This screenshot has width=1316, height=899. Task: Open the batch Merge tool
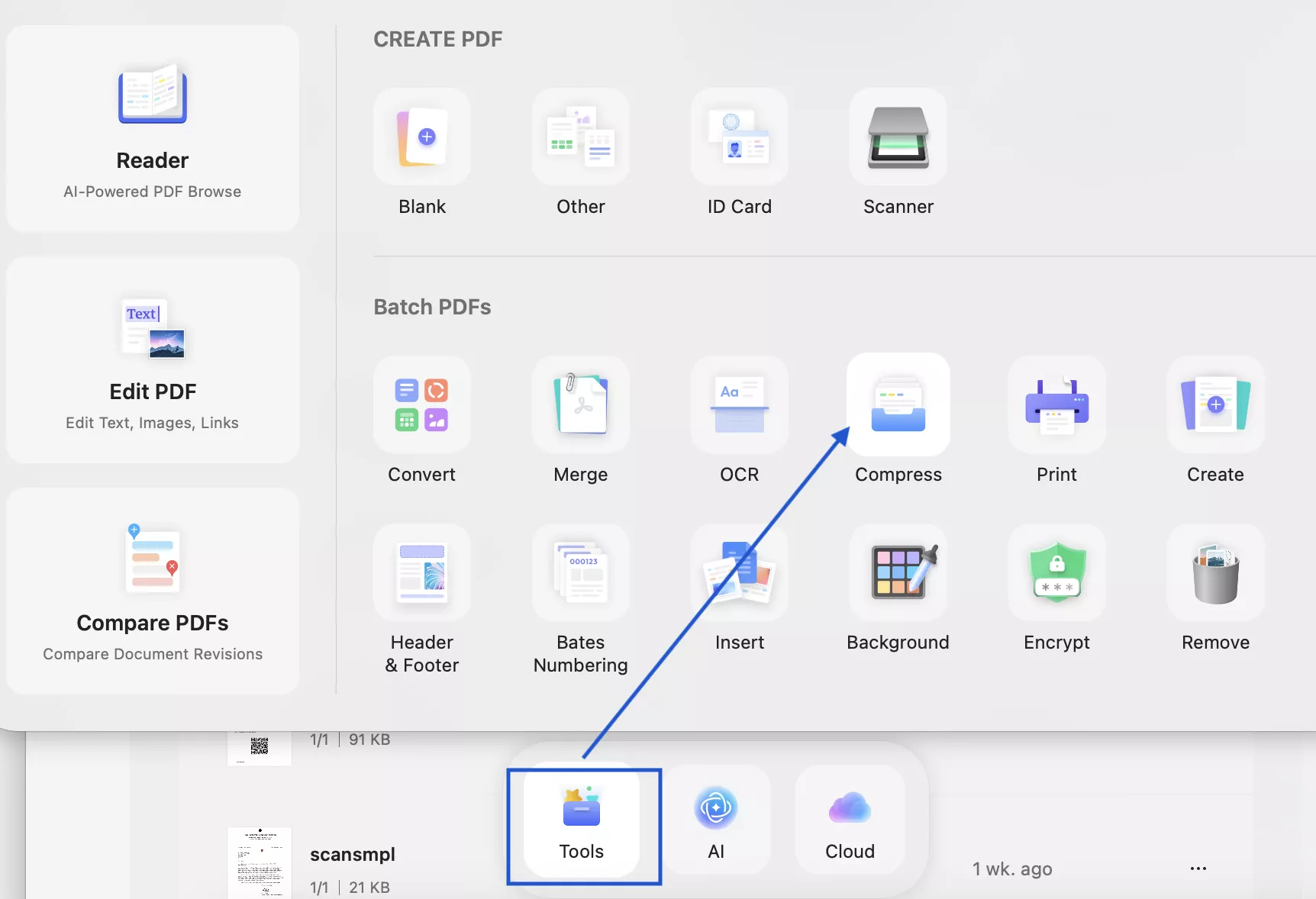(581, 404)
